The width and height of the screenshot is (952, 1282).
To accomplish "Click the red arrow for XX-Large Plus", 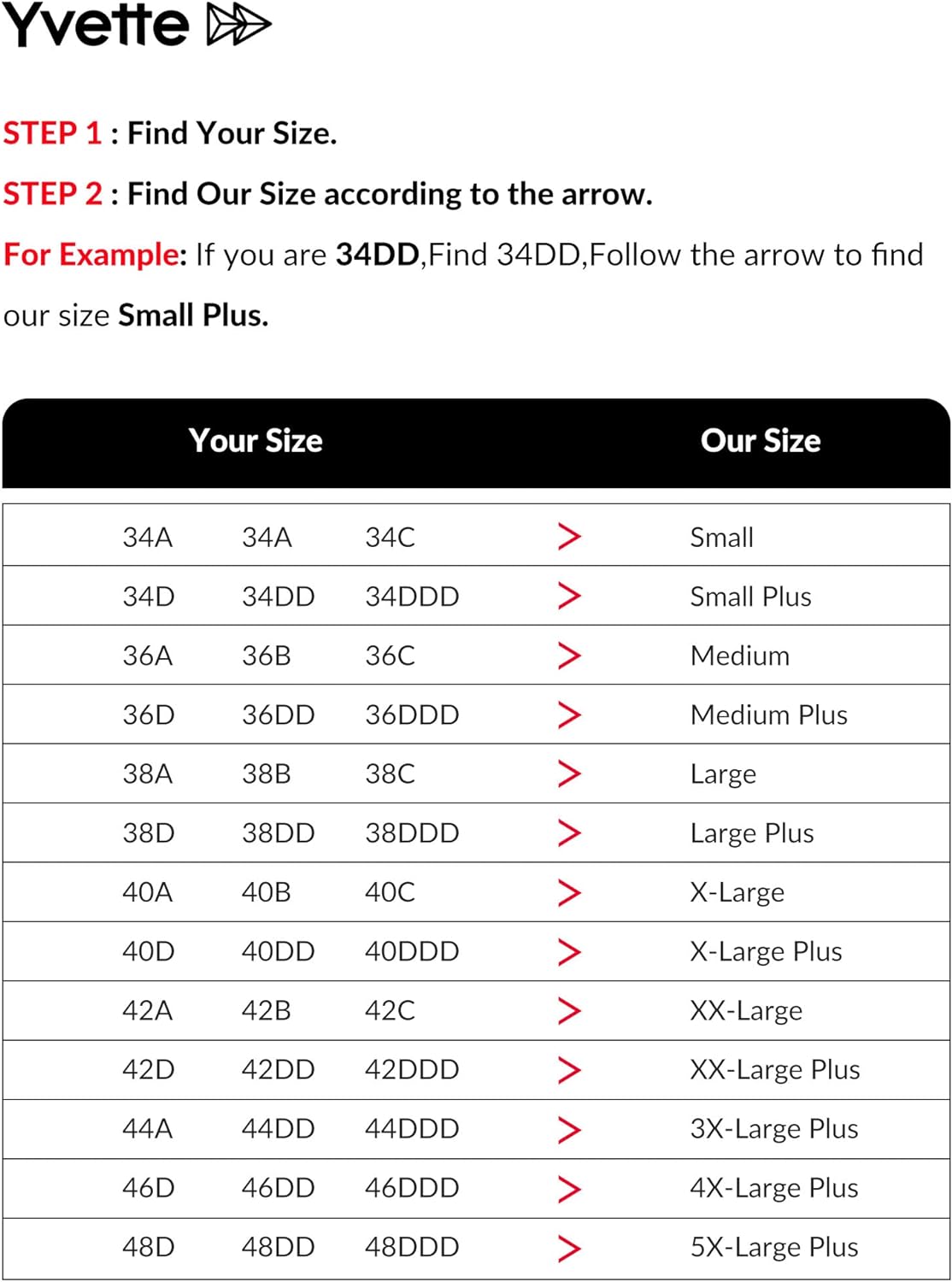I will [x=569, y=1069].
